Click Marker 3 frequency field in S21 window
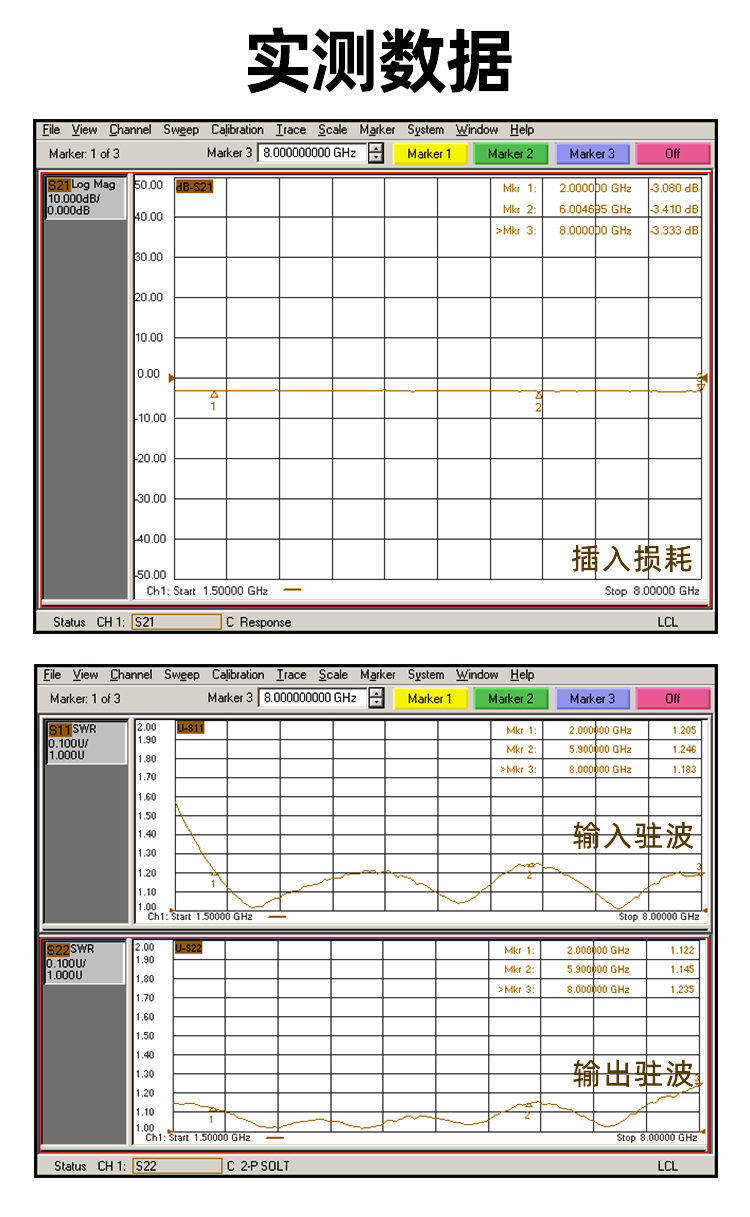The height and width of the screenshot is (1217, 750). tap(311, 154)
